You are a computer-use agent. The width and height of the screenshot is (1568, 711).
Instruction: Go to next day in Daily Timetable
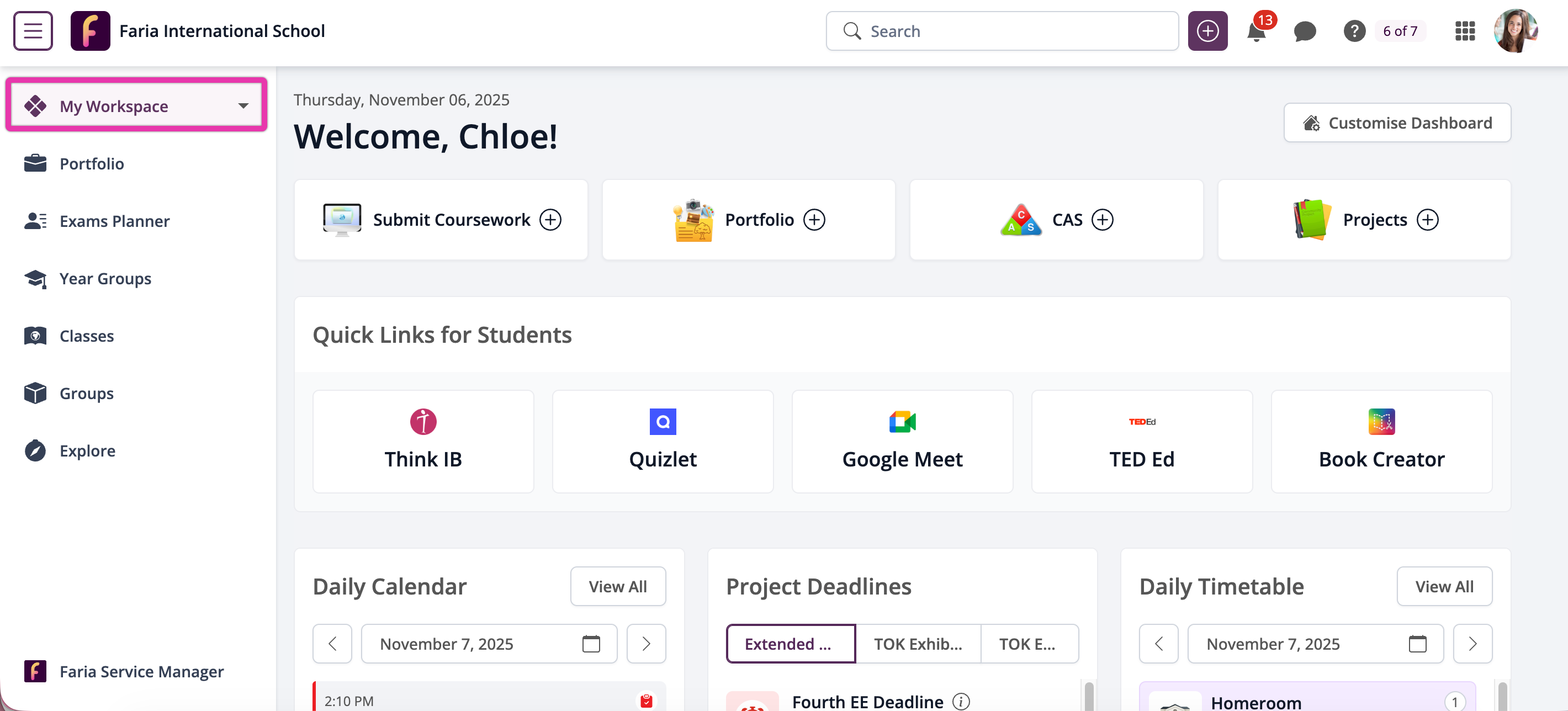(1472, 644)
